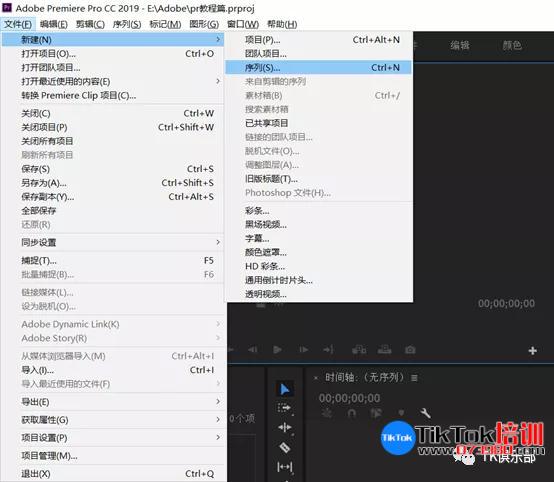Open the button editor plus icon

(x=533, y=351)
